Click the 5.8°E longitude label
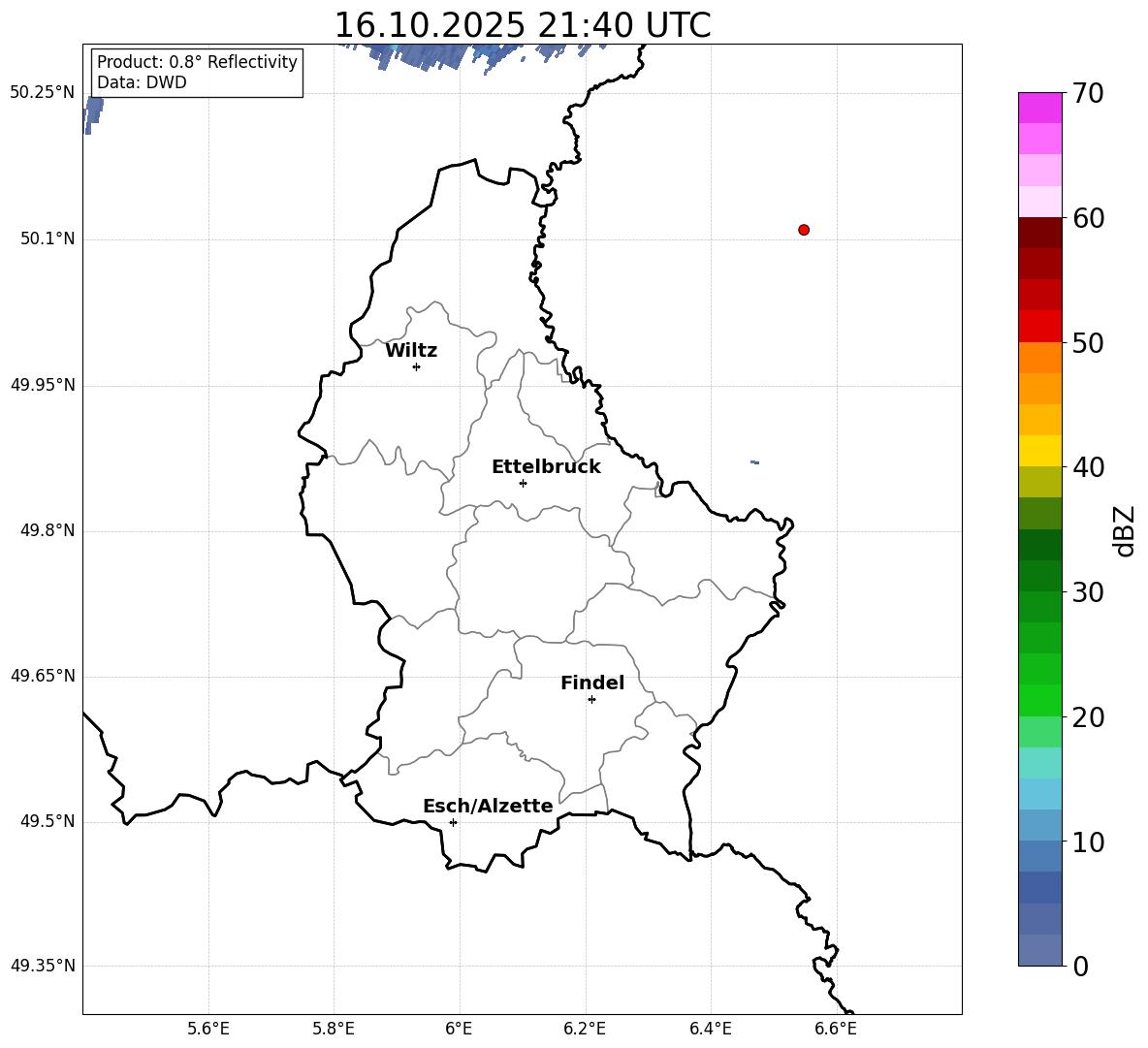The image size is (1148, 1048). [x=334, y=1029]
